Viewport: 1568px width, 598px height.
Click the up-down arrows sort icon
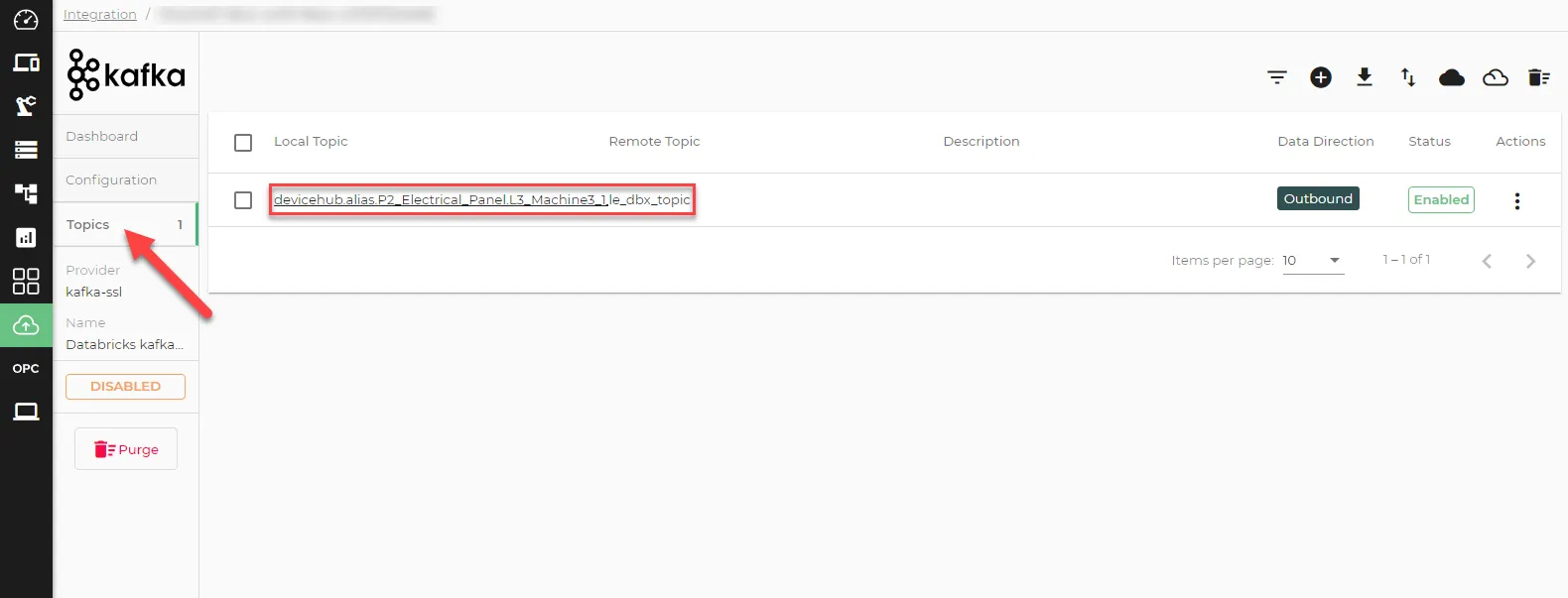1408,77
